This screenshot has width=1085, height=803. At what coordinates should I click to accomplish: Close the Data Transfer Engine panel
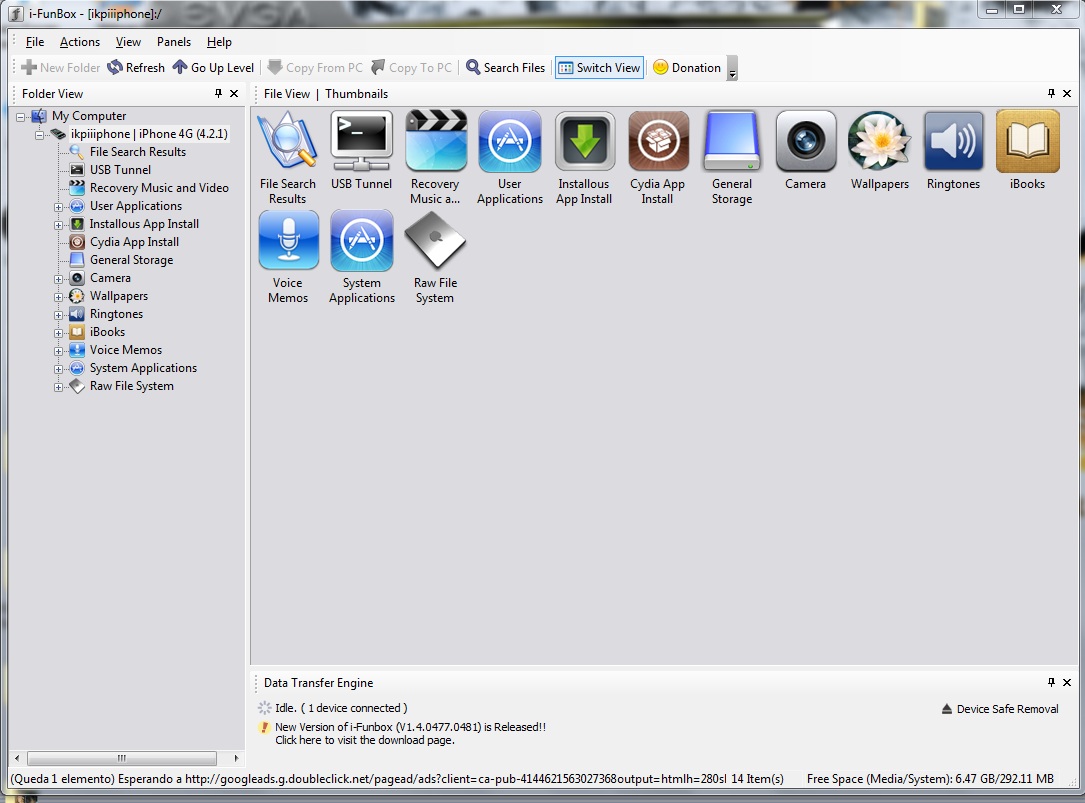pos(1066,683)
